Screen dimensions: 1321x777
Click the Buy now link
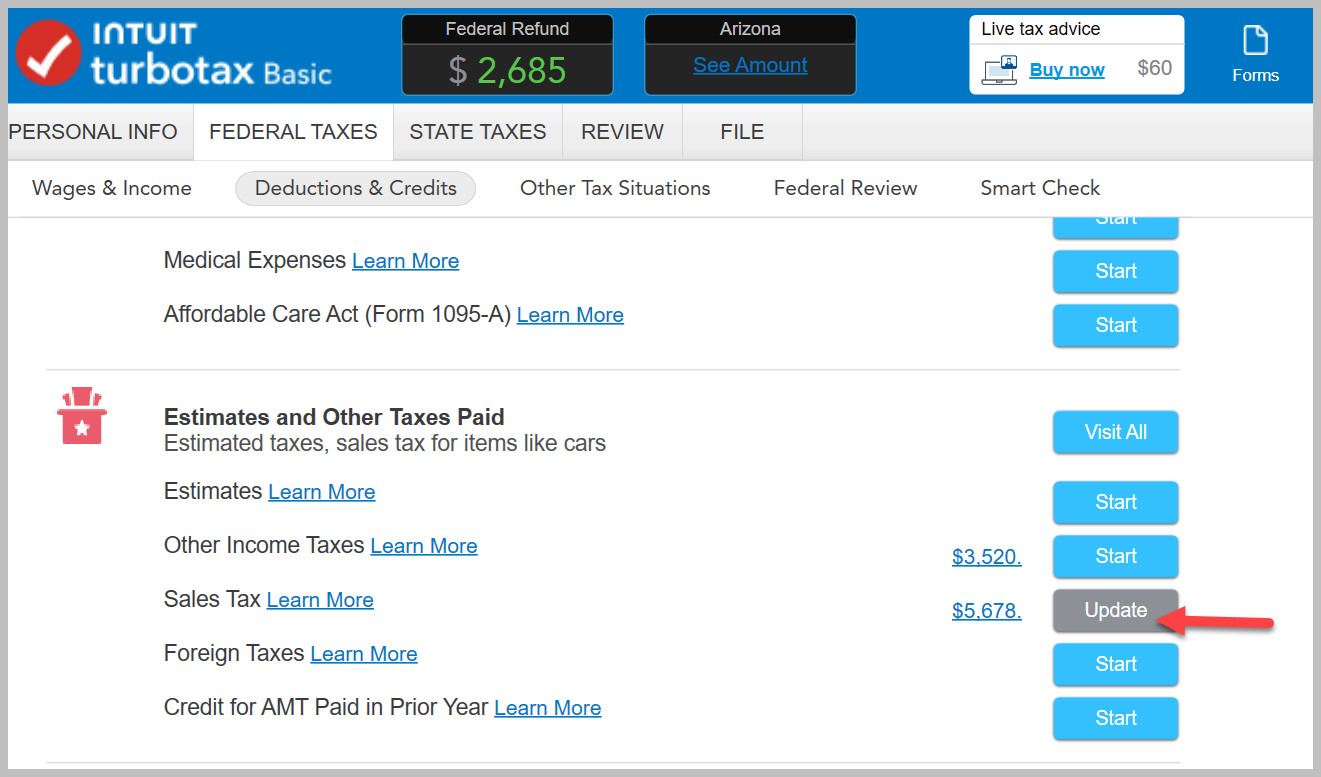1067,70
